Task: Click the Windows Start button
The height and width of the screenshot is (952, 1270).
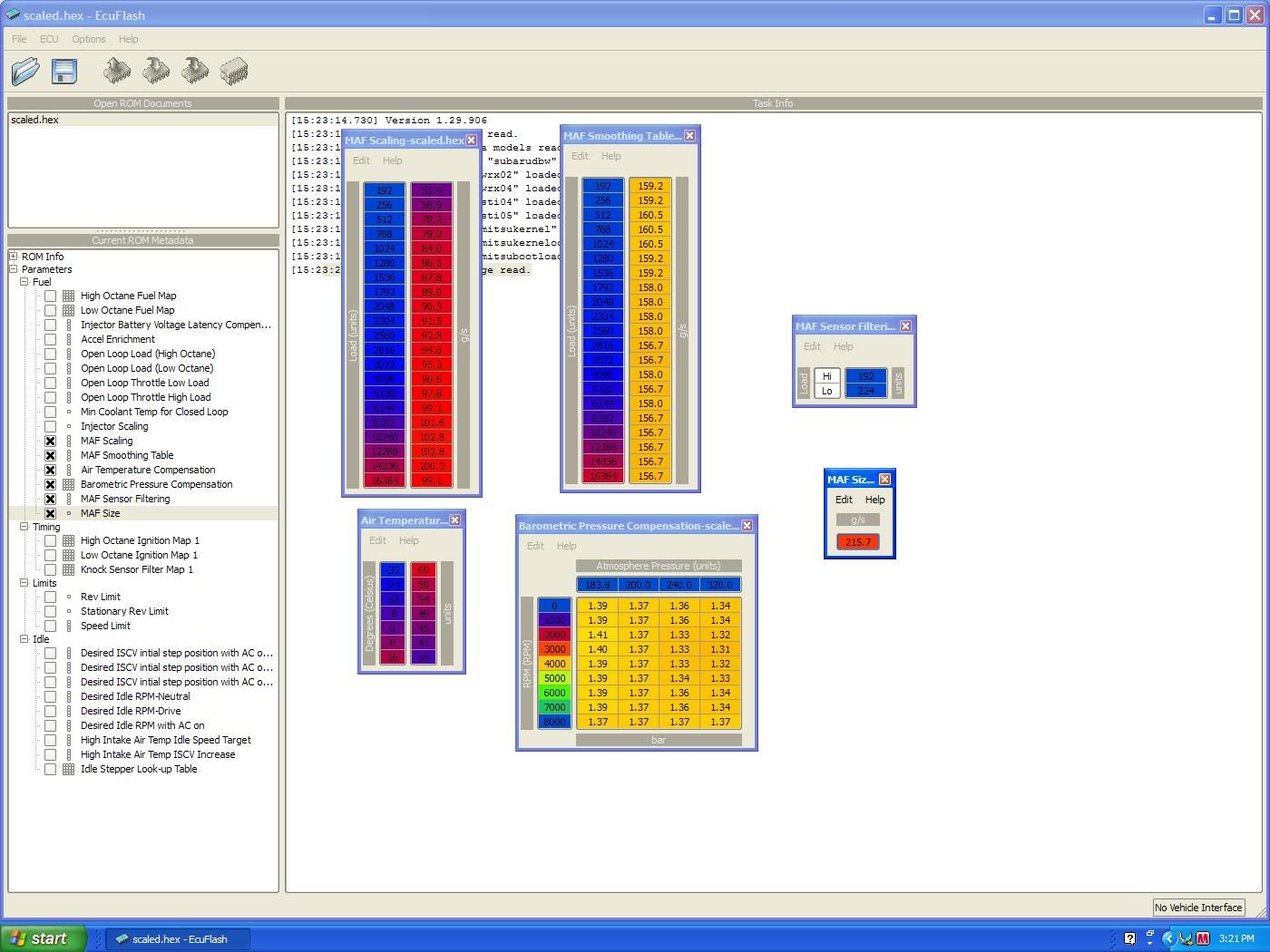Action: click(43, 938)
